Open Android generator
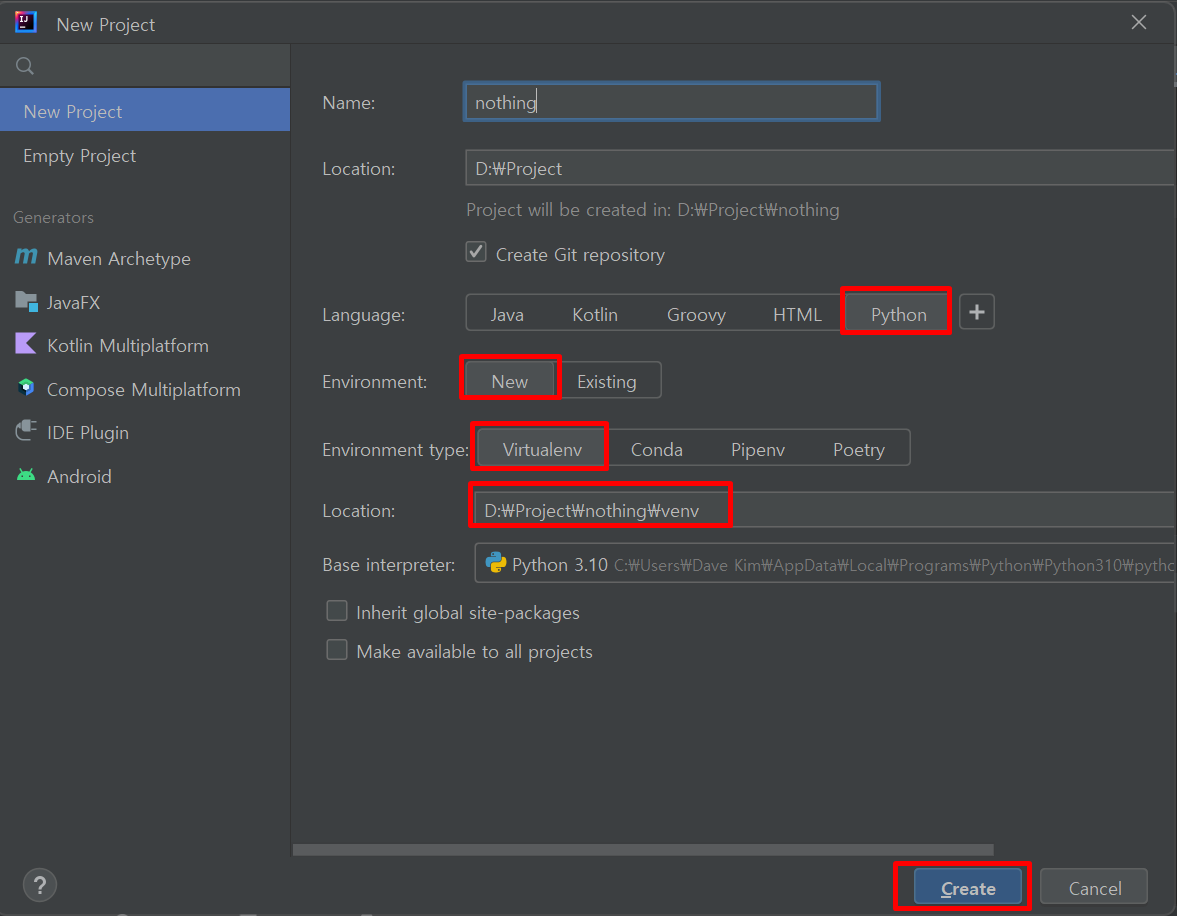The image size is (1177, 916). [145, 476]
